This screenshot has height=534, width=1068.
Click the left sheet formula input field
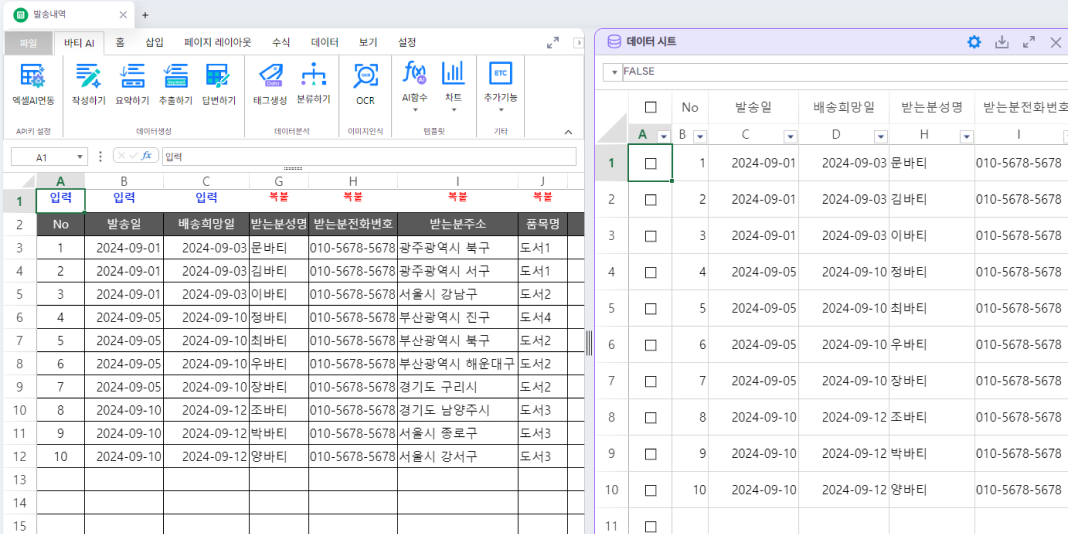click(x=368, y=156)
